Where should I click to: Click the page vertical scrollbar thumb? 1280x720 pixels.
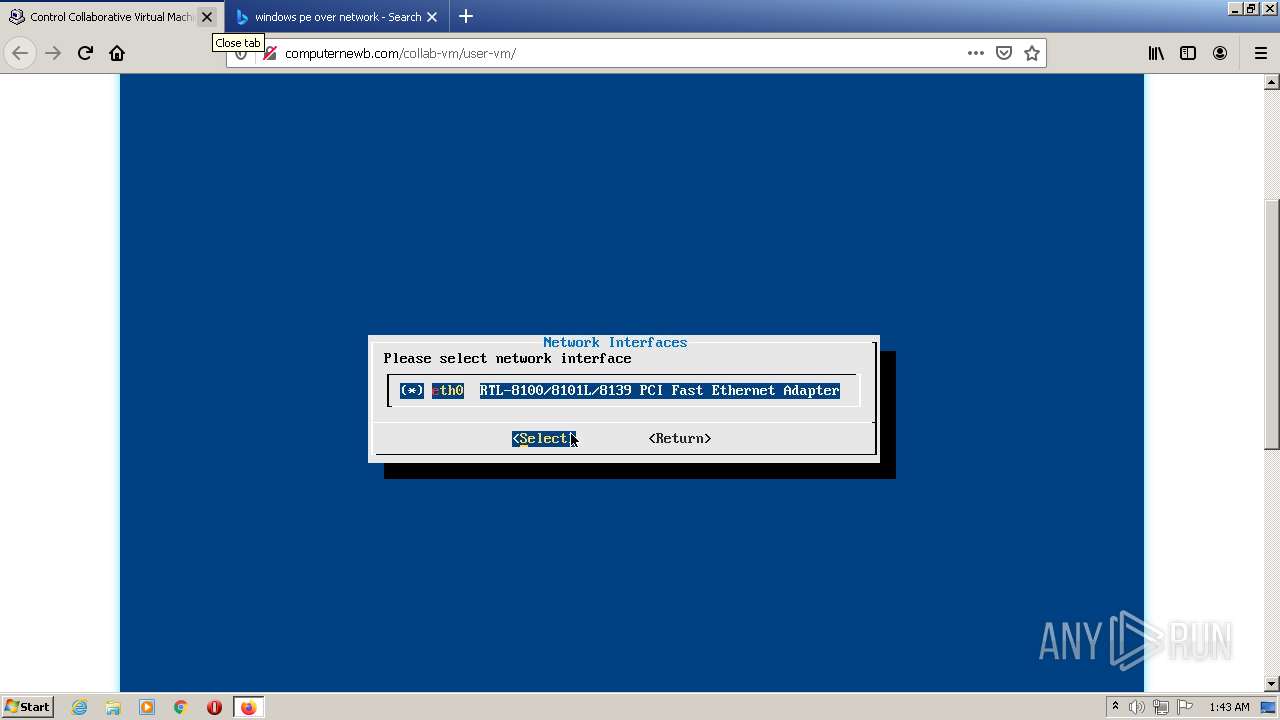tap(1272, 323)
